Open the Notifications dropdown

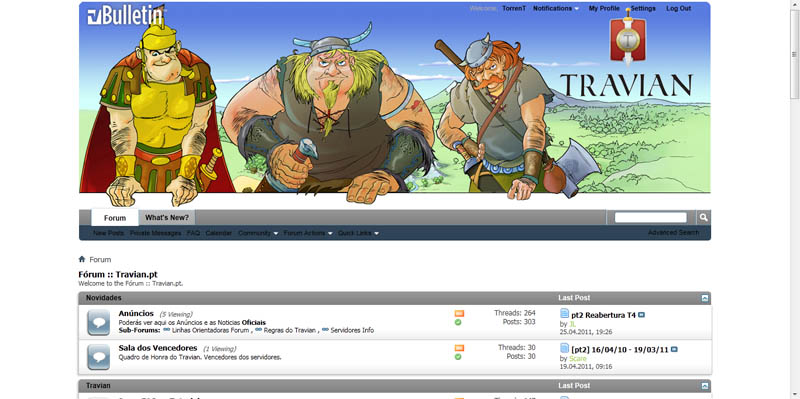(x=556, y=9)
